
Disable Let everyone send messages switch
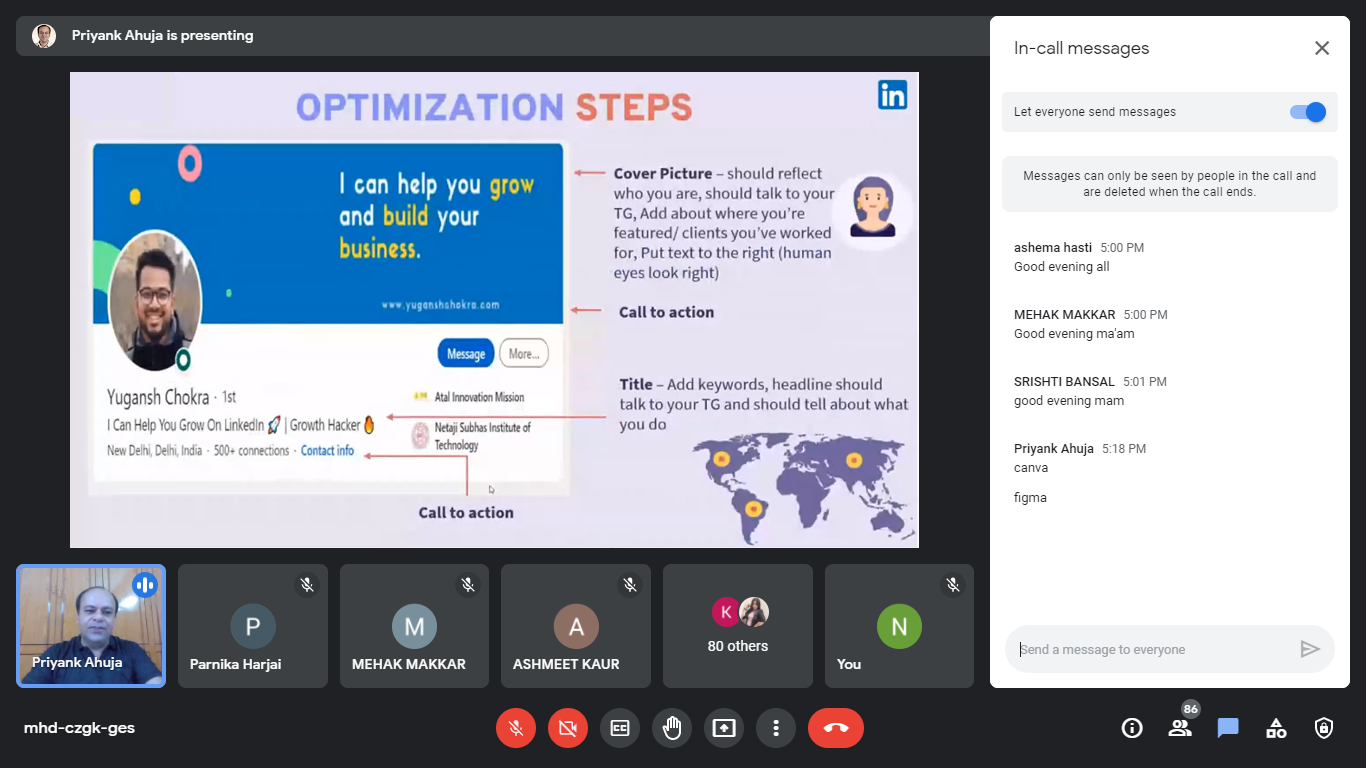(x=1307, y=112)
